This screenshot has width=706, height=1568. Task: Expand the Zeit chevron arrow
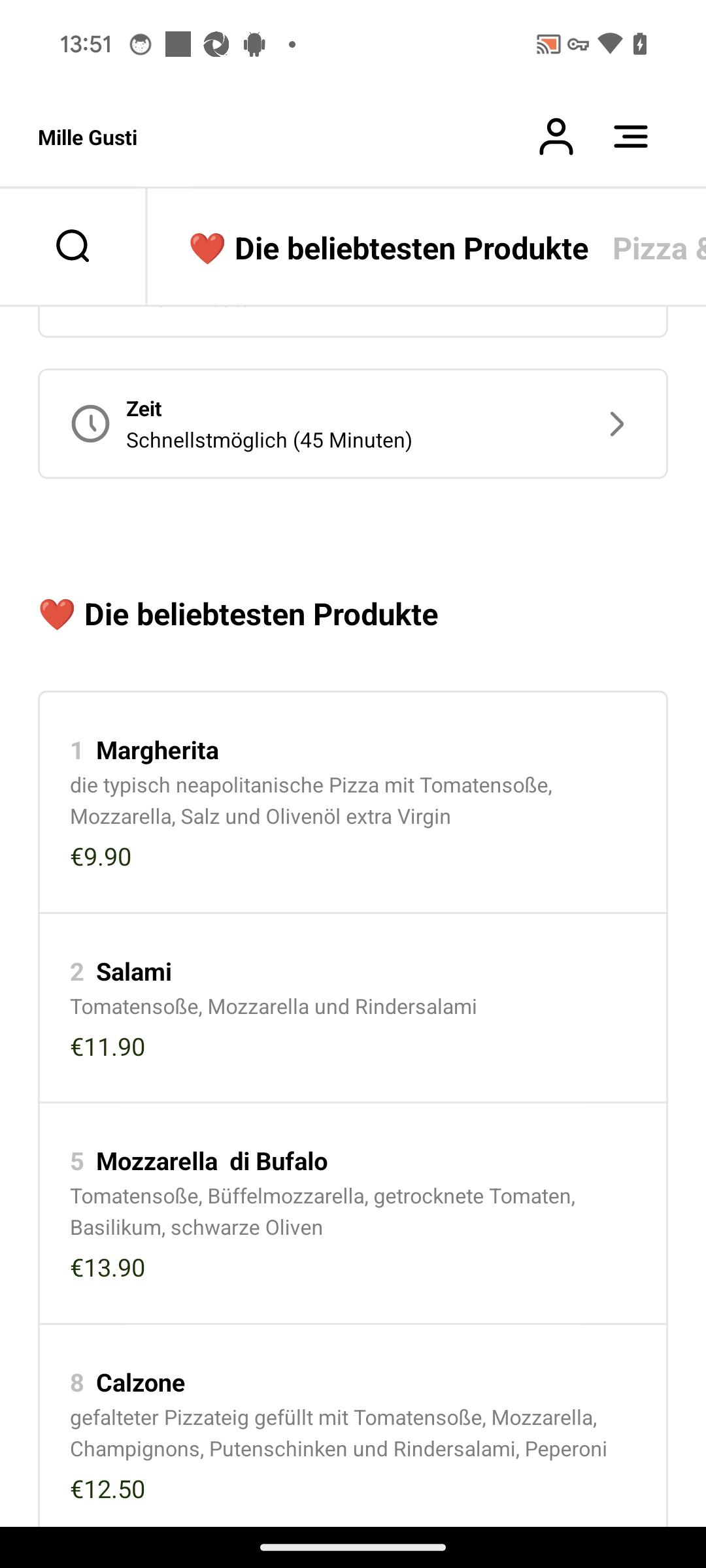[616, 424]
